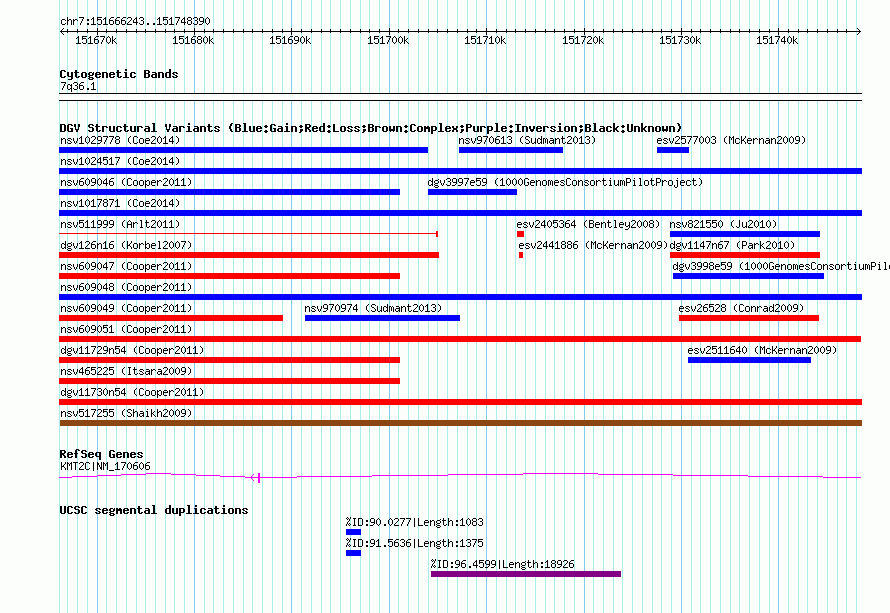Select the small esv2405364 (Bentley2008) red marker
Image resolution: width=890 pixels, height=613 pixels.
click(x=520, y=234)
